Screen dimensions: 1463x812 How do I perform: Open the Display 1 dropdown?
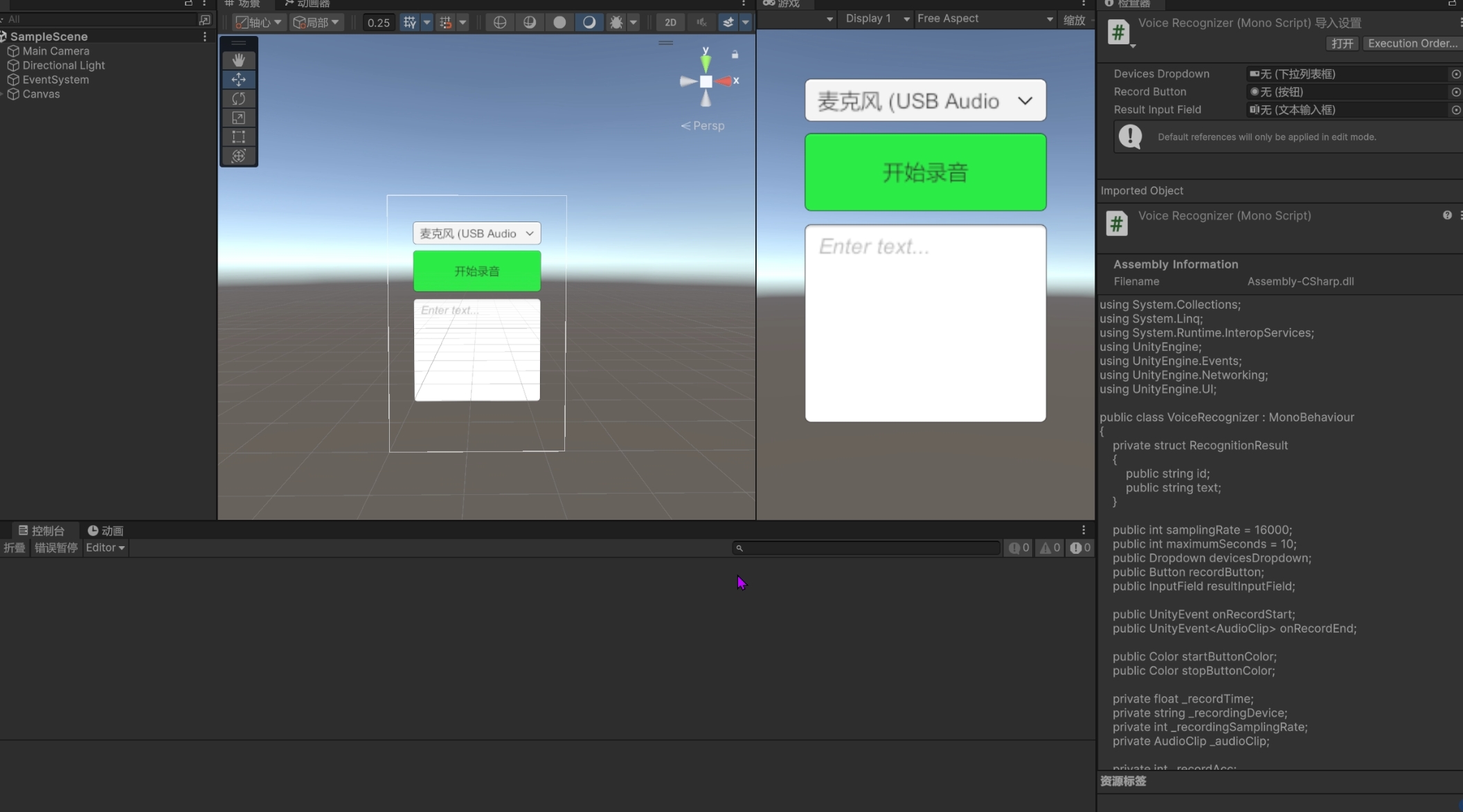[877, 19]
